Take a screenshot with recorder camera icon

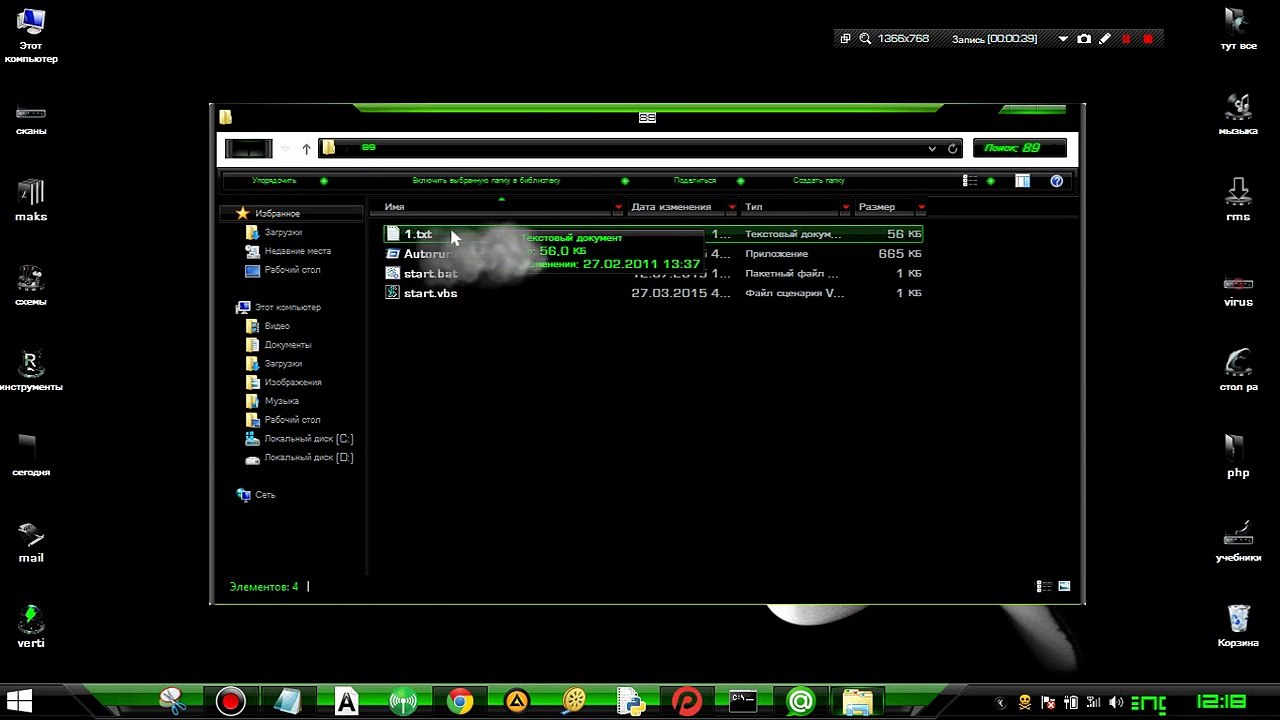pos(1084,39)
